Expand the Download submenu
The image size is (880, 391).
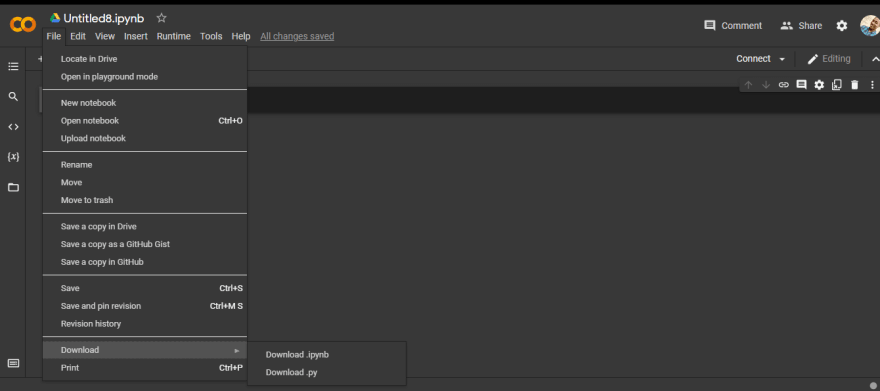coord(145,350)
